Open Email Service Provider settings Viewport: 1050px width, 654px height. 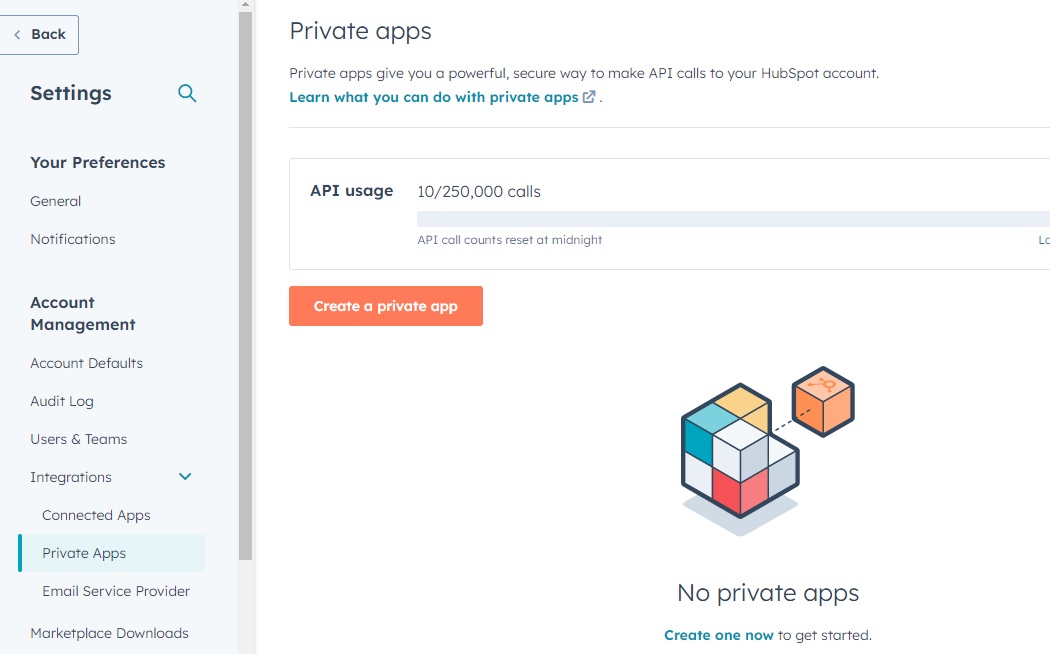point(116,591)
